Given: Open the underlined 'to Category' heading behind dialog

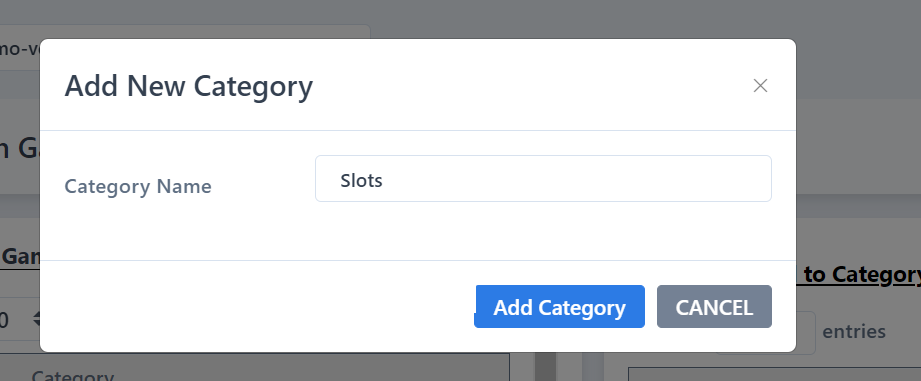Looking at the screenshot, I should [859, 274].
